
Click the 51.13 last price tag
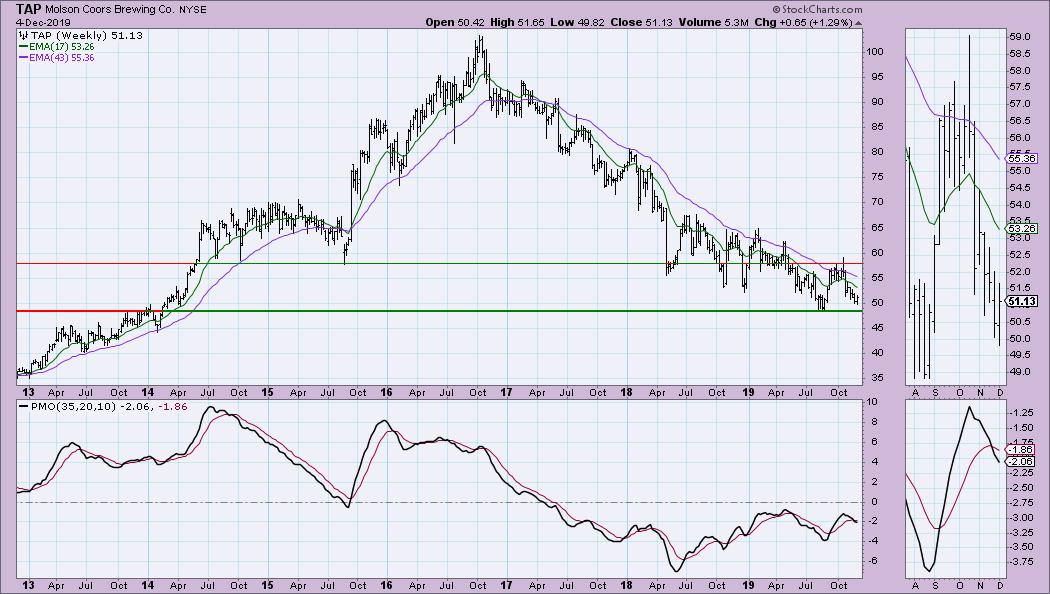point(1022,301)
